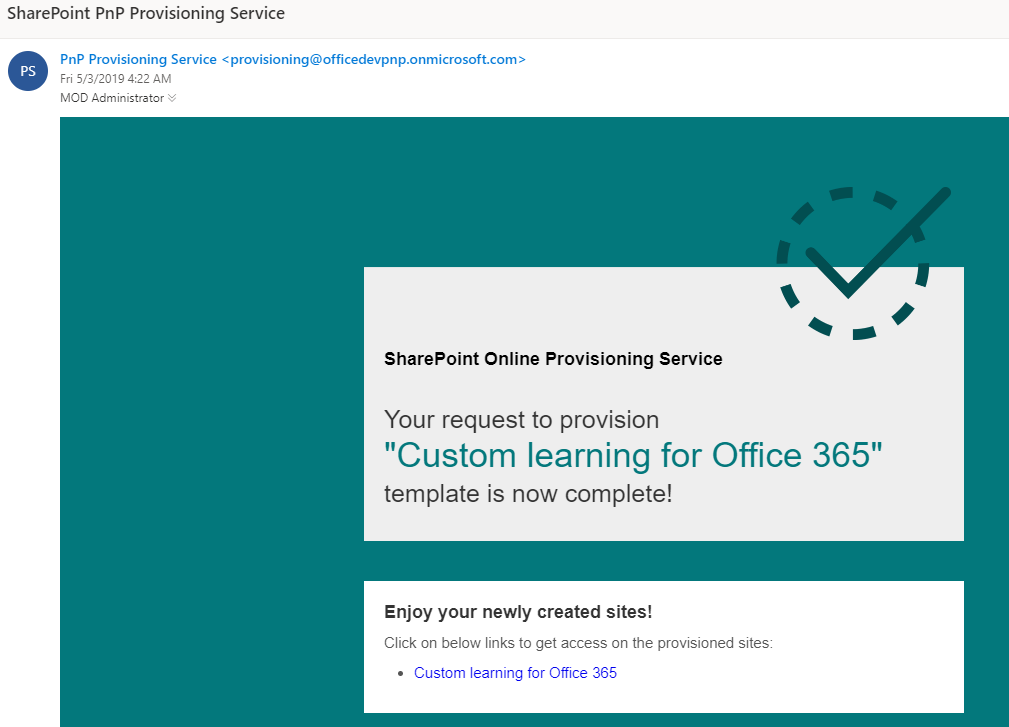Open the blue Custom learning for Office 365 link
Image resolution: width=1009 pixels, height=727 pixels.
pos(515,673)
